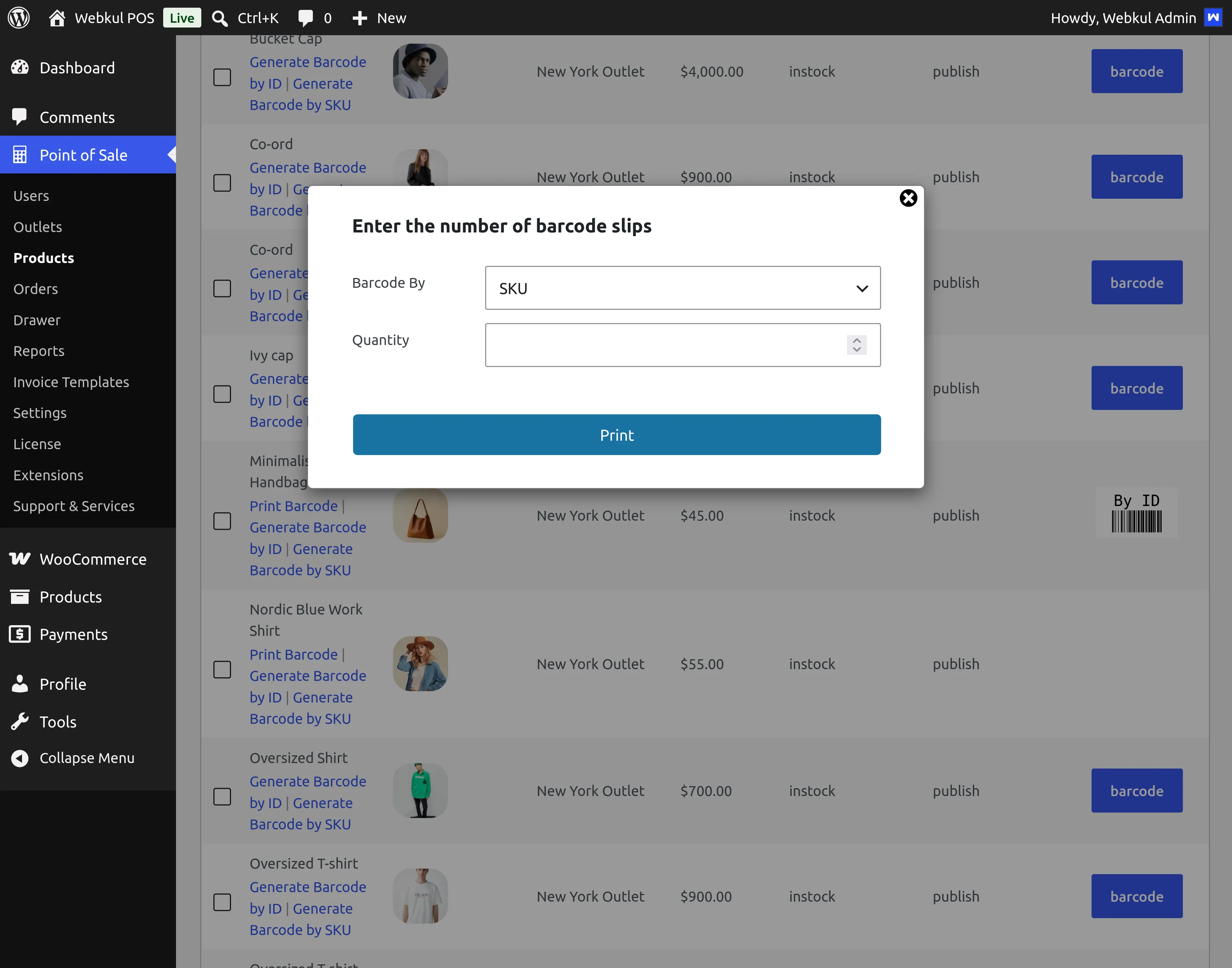Screen dimensions: 1232x968
Task: Click the search magnifier icon
Action: 220,18
